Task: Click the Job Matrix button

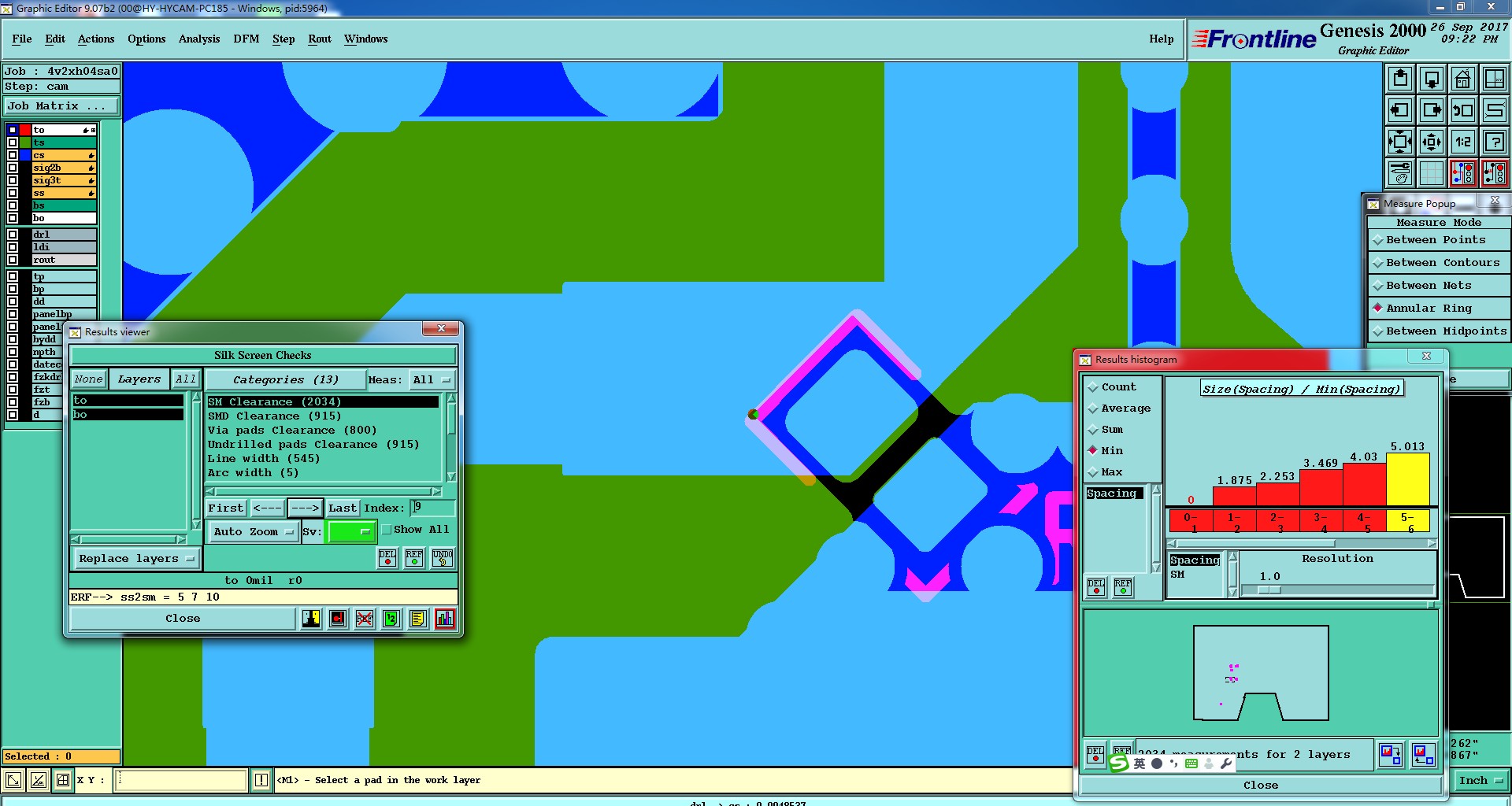Action: tap(61, 106)
